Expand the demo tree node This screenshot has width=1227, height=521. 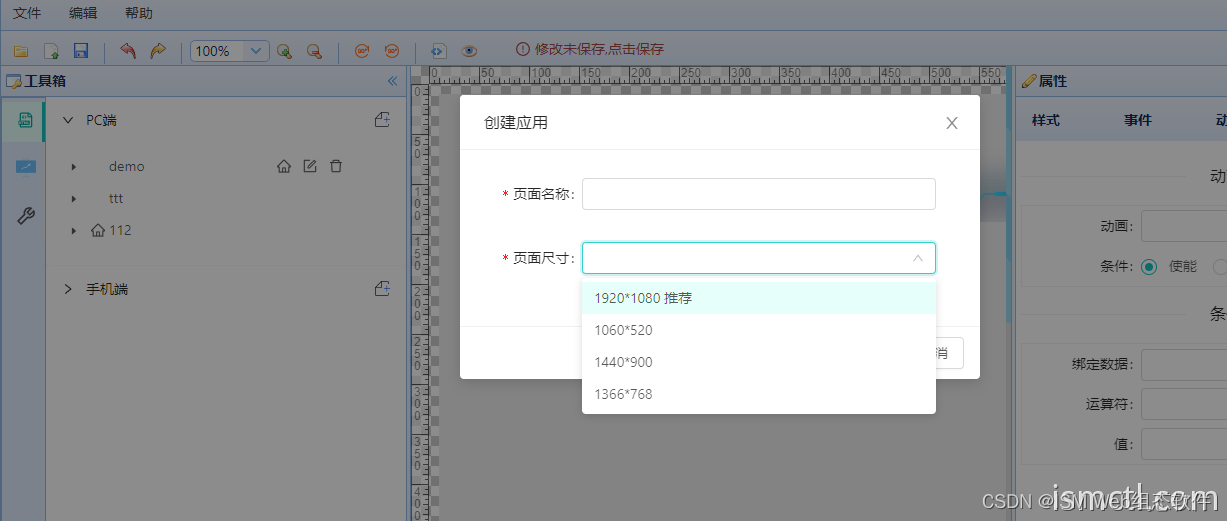[x=74, y=167]
